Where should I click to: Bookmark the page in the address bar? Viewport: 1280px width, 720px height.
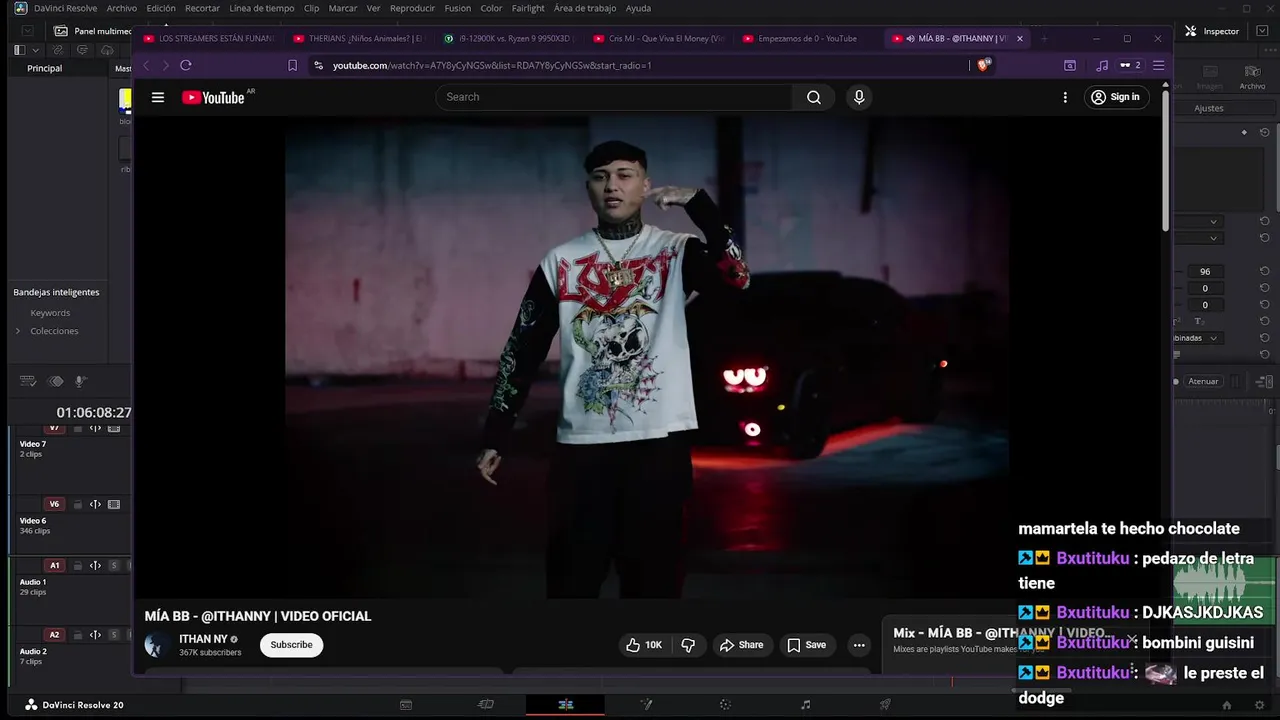coord(292,65)
